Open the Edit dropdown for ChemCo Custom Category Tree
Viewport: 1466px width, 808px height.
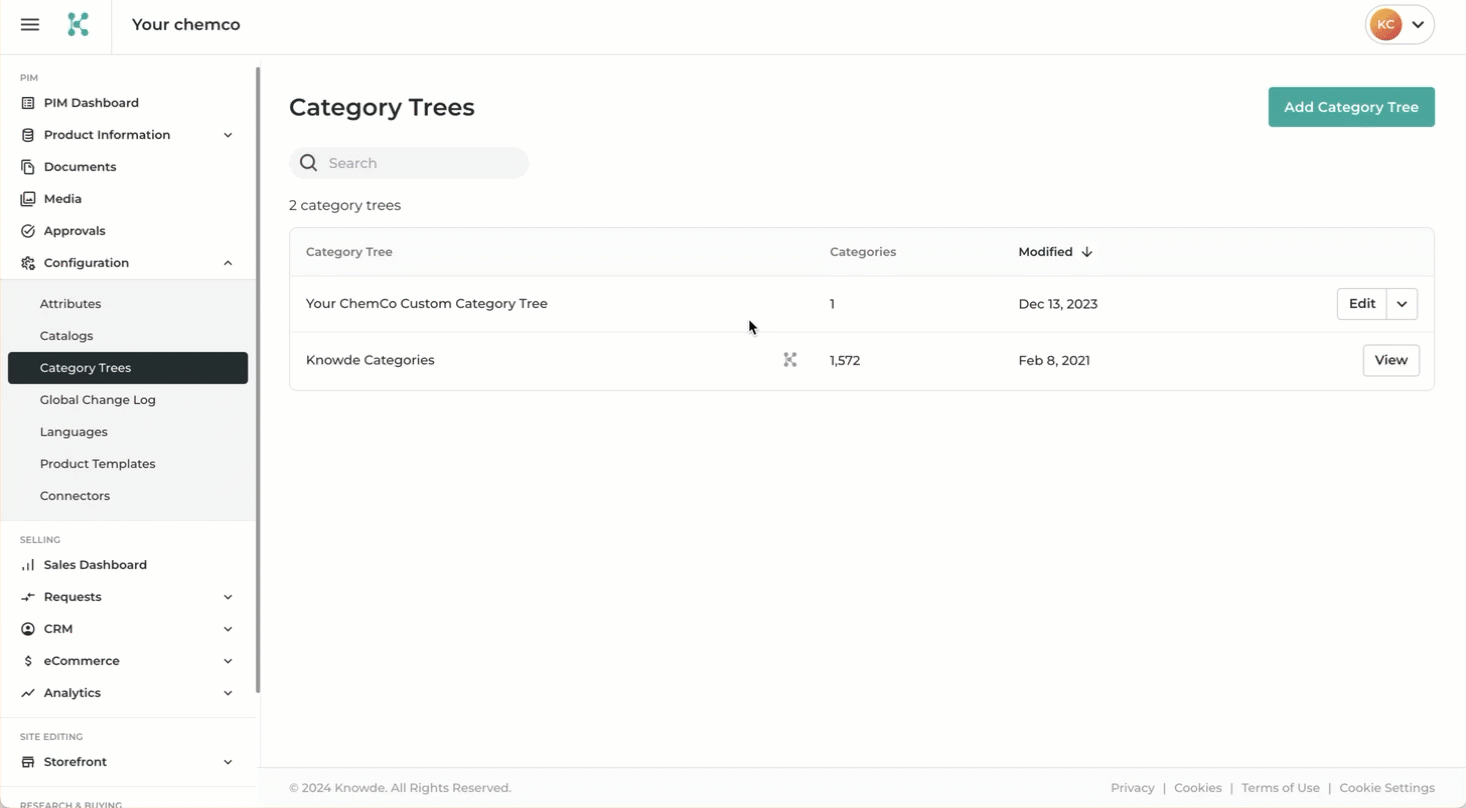pos(1400,303)
